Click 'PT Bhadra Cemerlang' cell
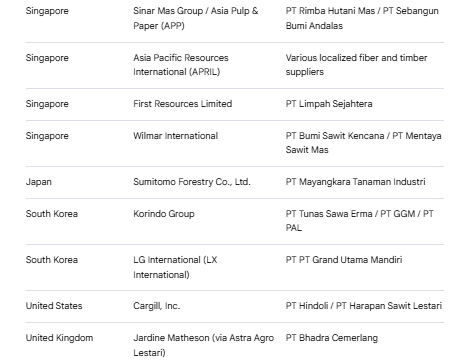 point(332,338)
